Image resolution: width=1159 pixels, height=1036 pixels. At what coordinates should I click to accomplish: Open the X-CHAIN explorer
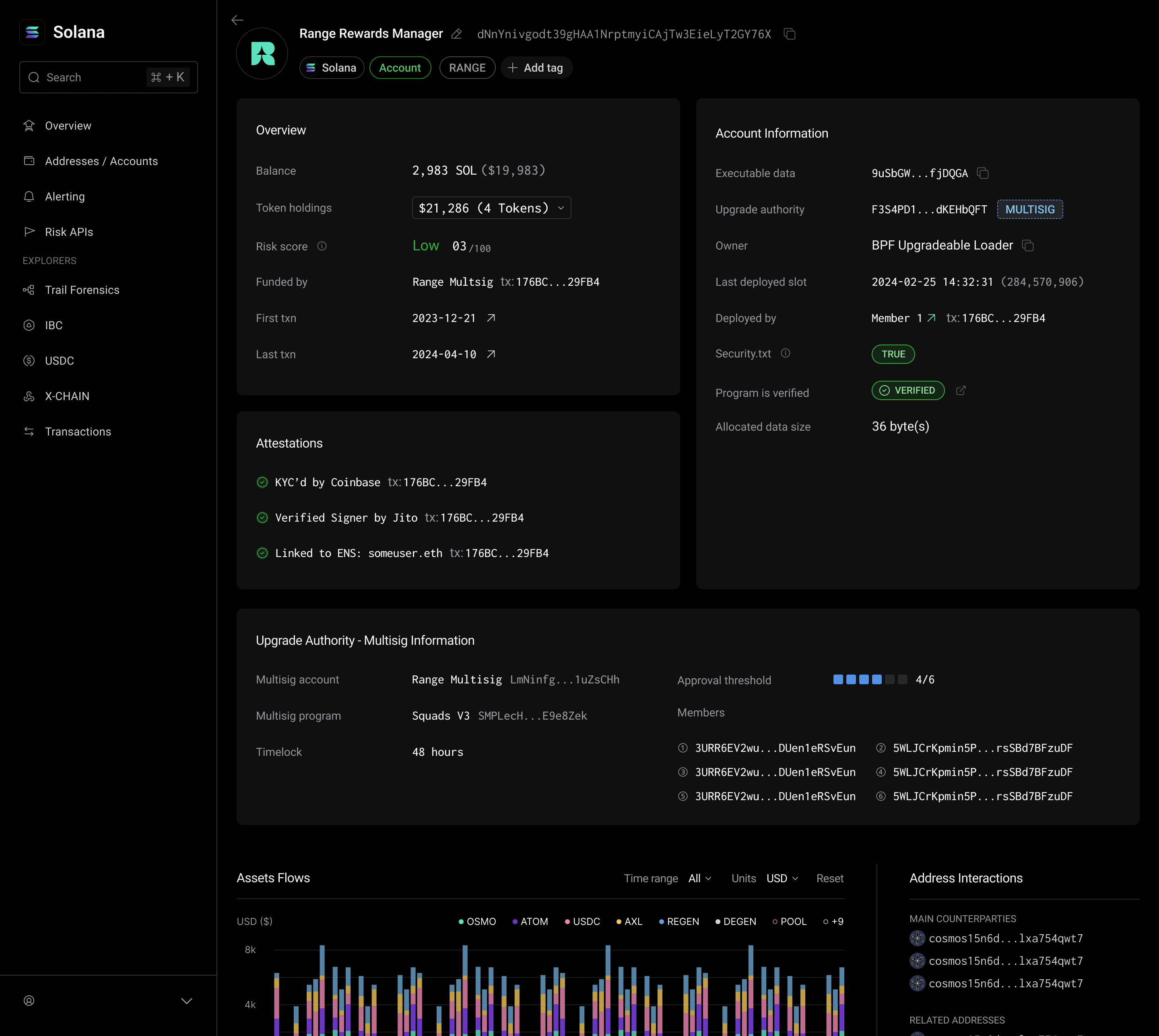[x=67, y=396]
